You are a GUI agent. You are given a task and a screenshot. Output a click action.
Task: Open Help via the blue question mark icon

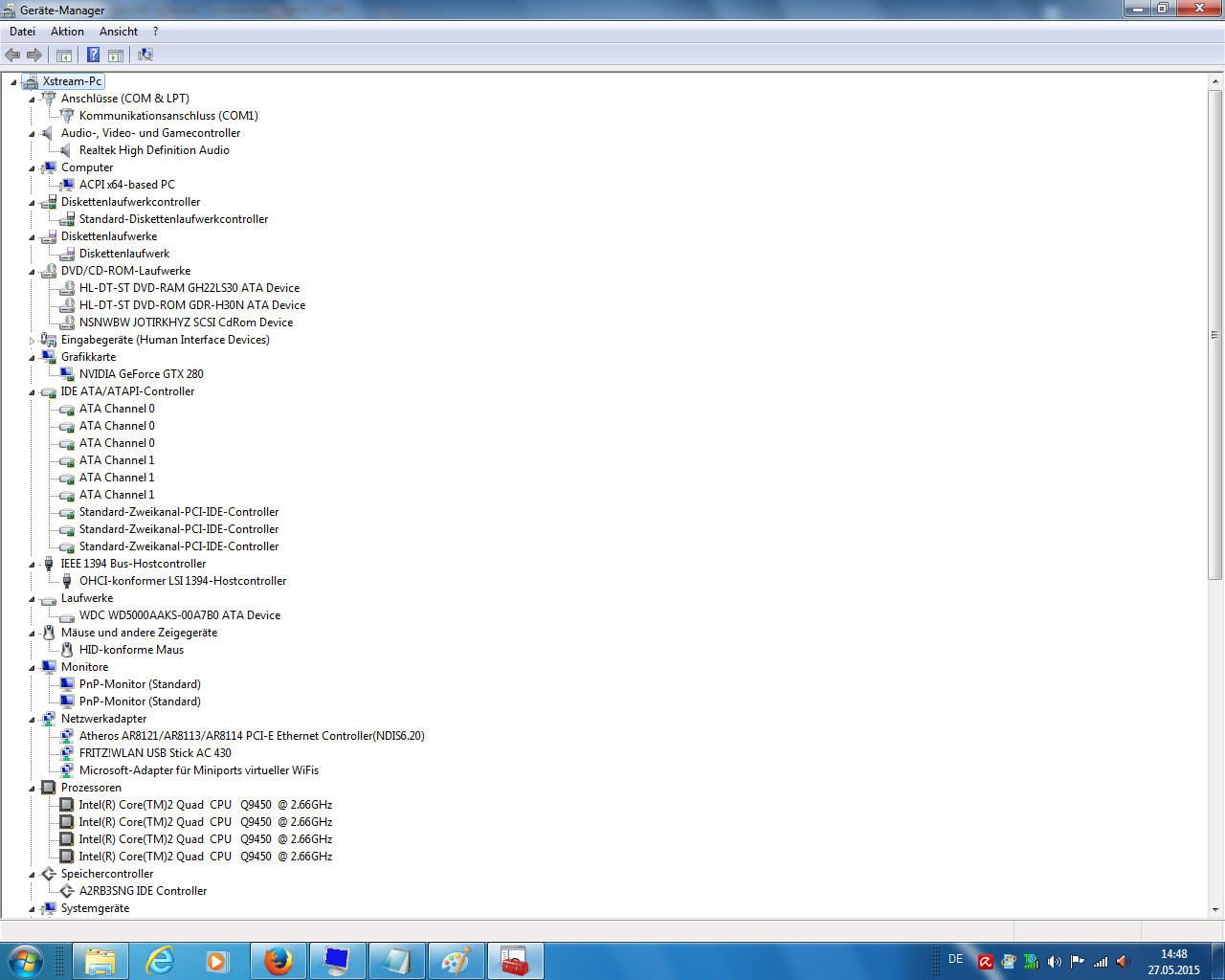(x=93, y=55)
